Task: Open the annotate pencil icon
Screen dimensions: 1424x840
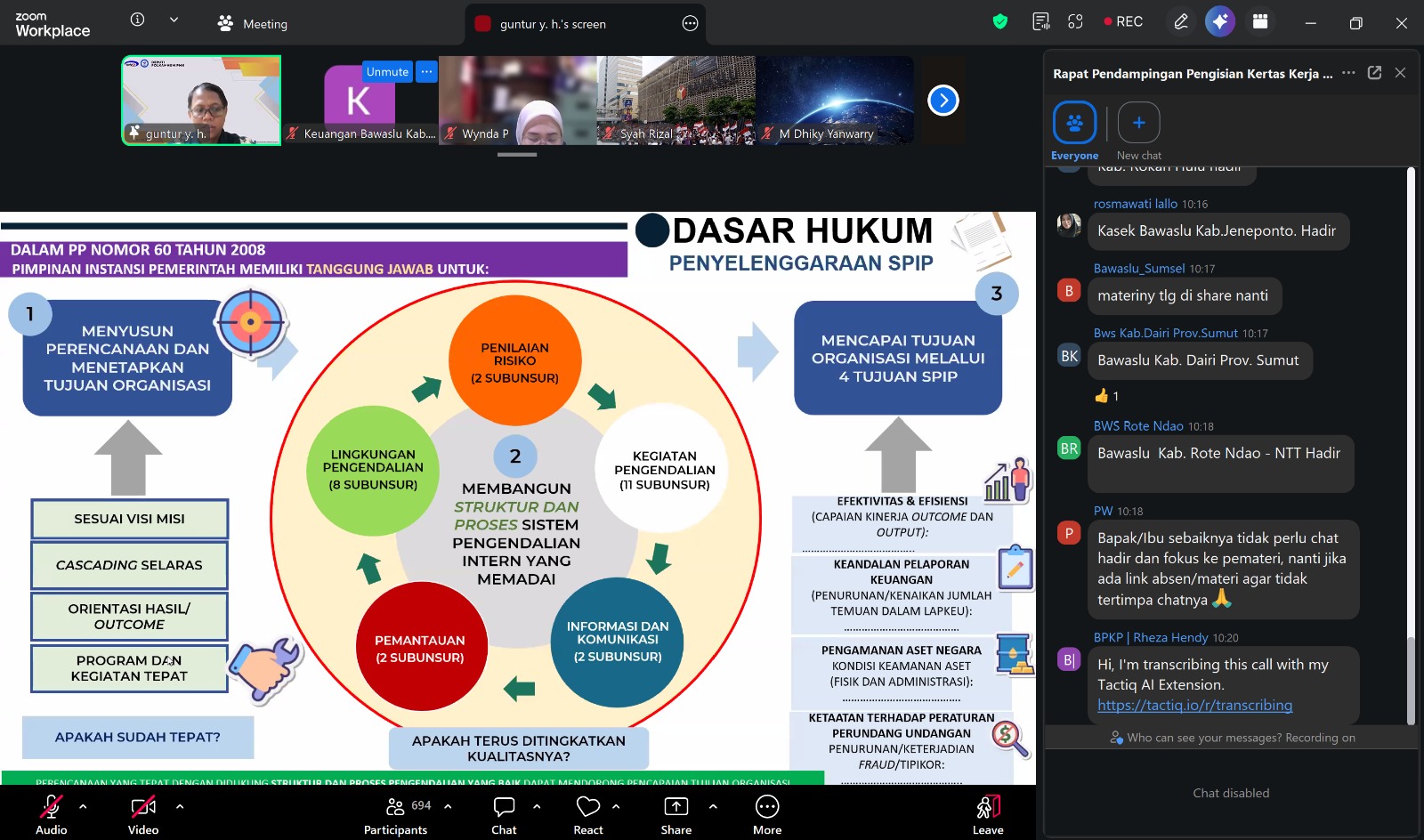Action: click(1181, 21)
